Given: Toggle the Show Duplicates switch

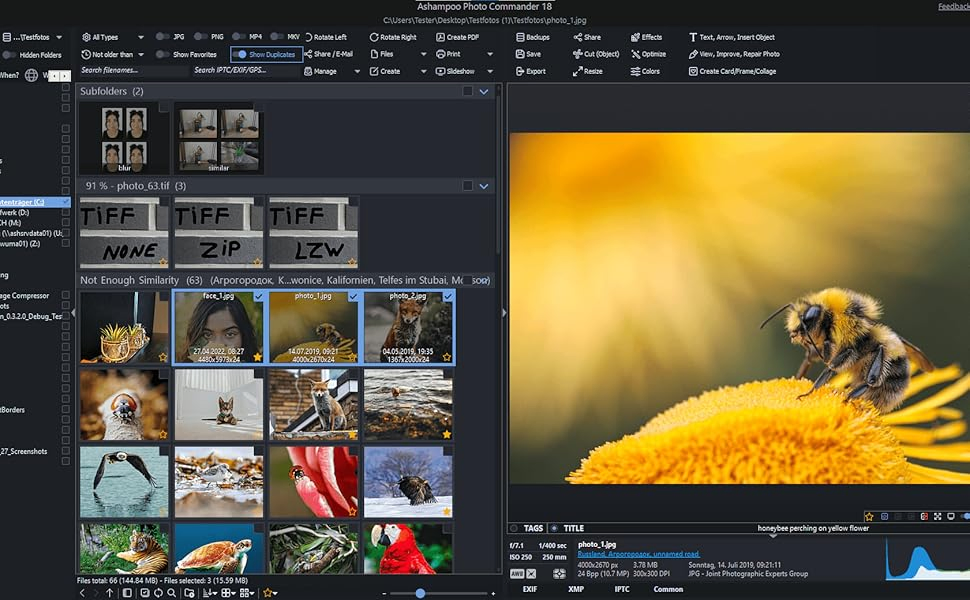Looking at the screenshot, I should coord(240,54).
